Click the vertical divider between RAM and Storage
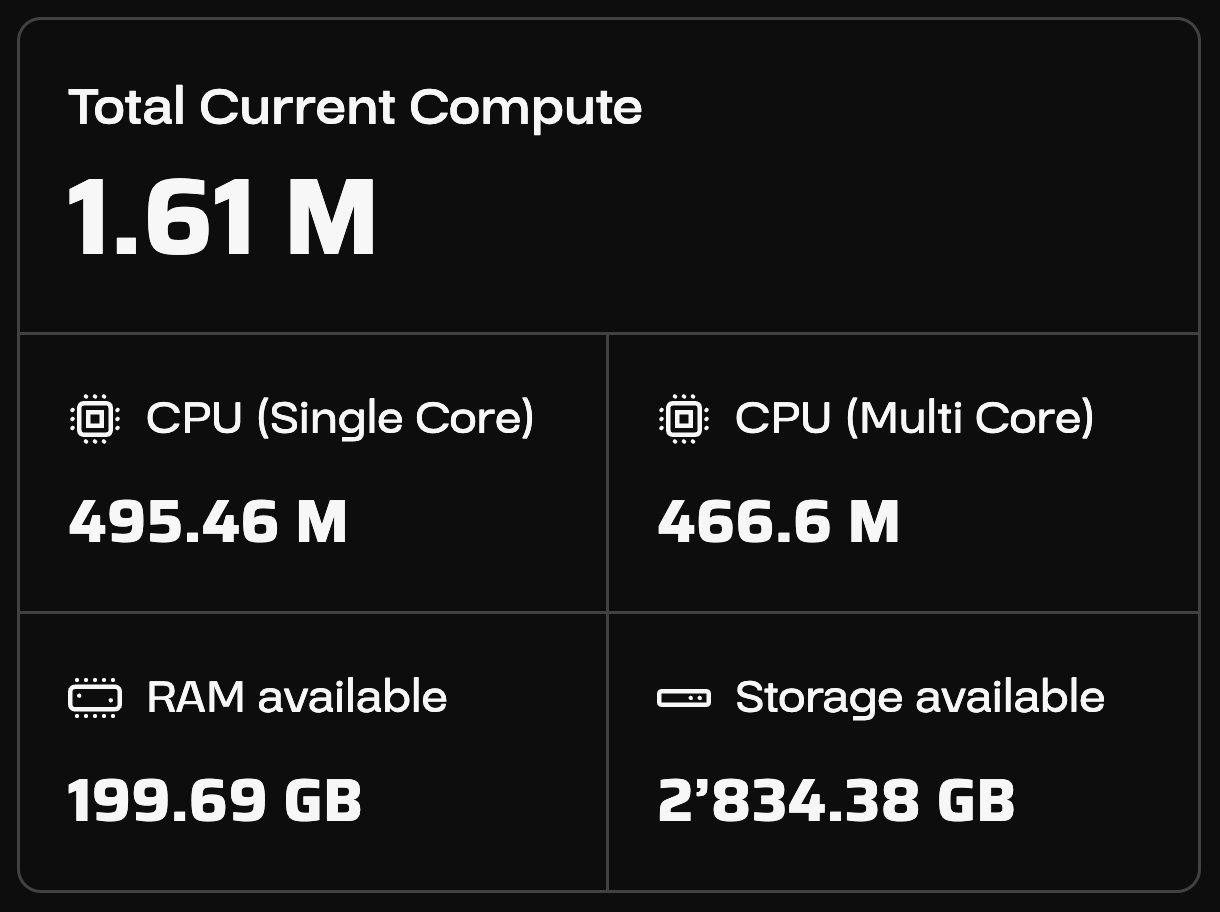Image resolution: width=1220 pixels, height=912 pixels. tap(607, 750)
